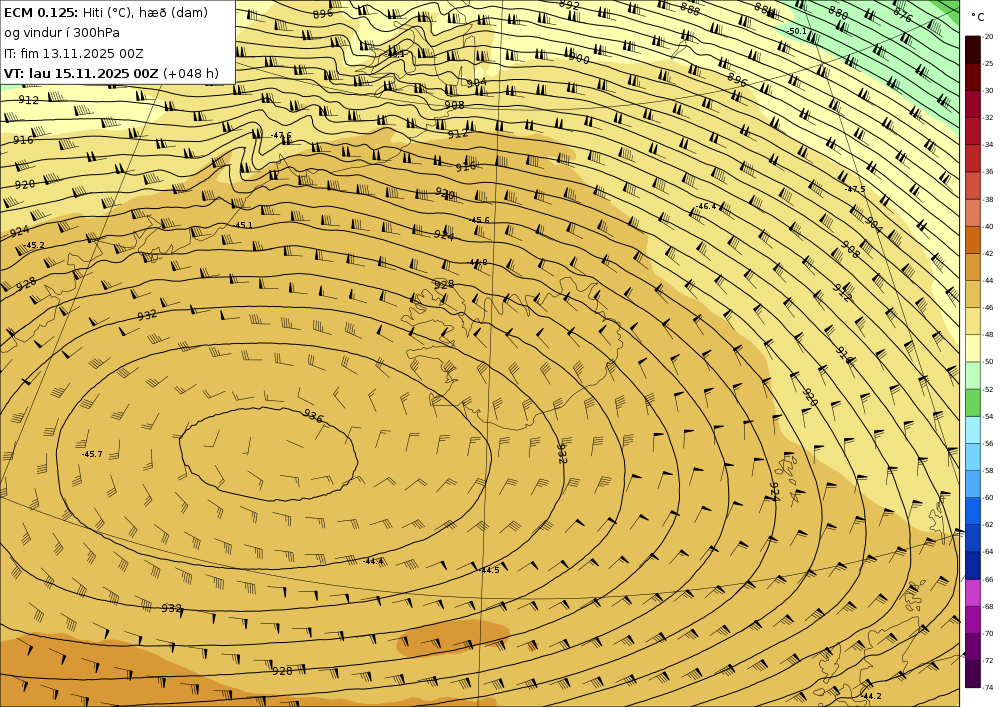
Task: Click the green legend band between -52 and -54
Action: pos(973,403)
